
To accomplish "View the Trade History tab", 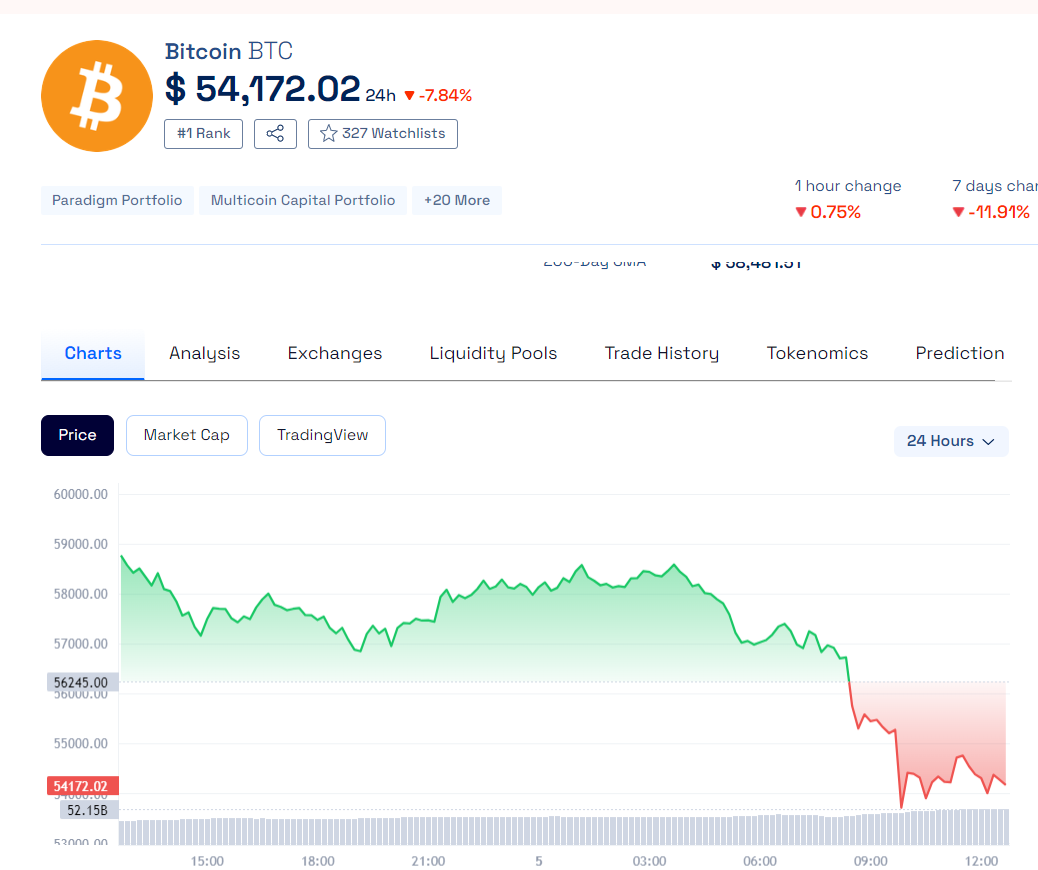I will point(661,352).
